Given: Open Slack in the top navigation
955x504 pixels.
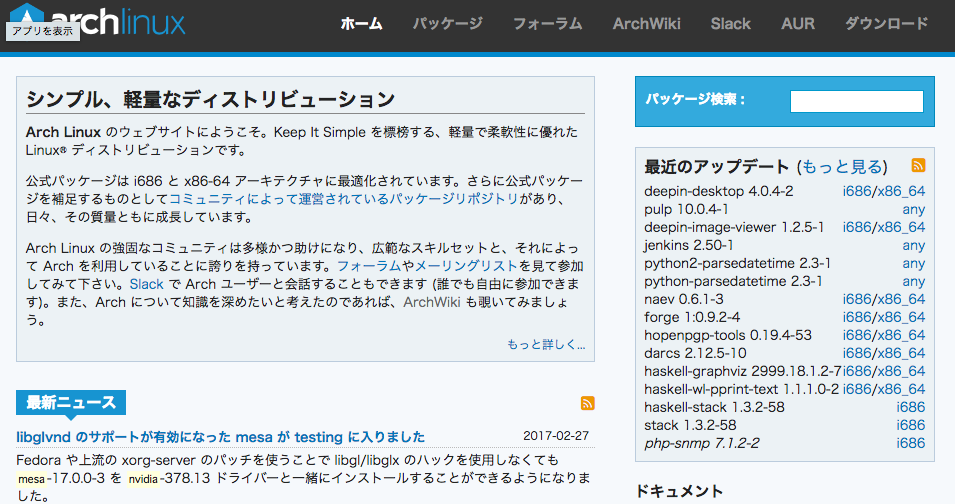Looking at the screenshot, I should pyautogui.click(x=730, y=24).
